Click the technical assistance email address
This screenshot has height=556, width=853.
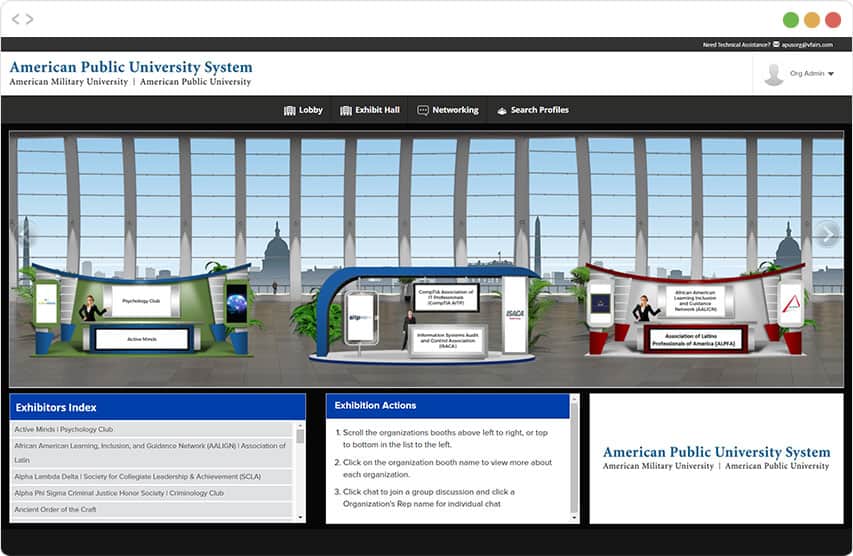[807, 45]
